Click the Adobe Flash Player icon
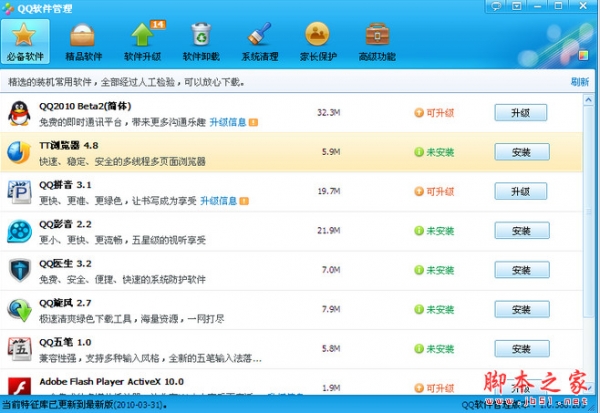600x413 pixels. 20,386
